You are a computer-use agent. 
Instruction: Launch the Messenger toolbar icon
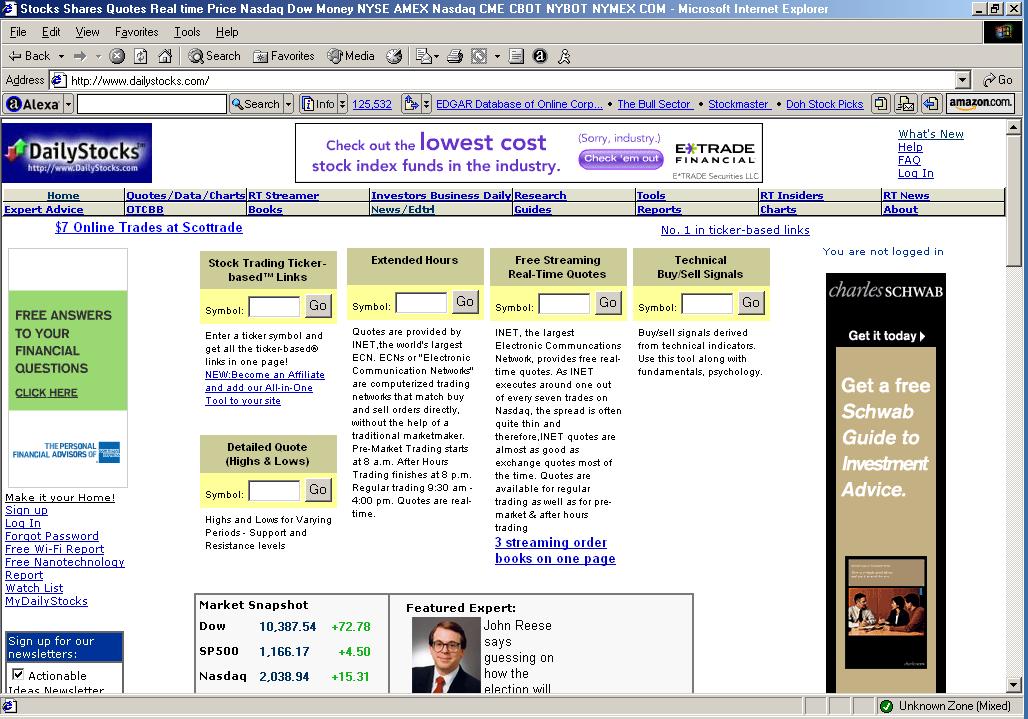click(x=564, y=56)
